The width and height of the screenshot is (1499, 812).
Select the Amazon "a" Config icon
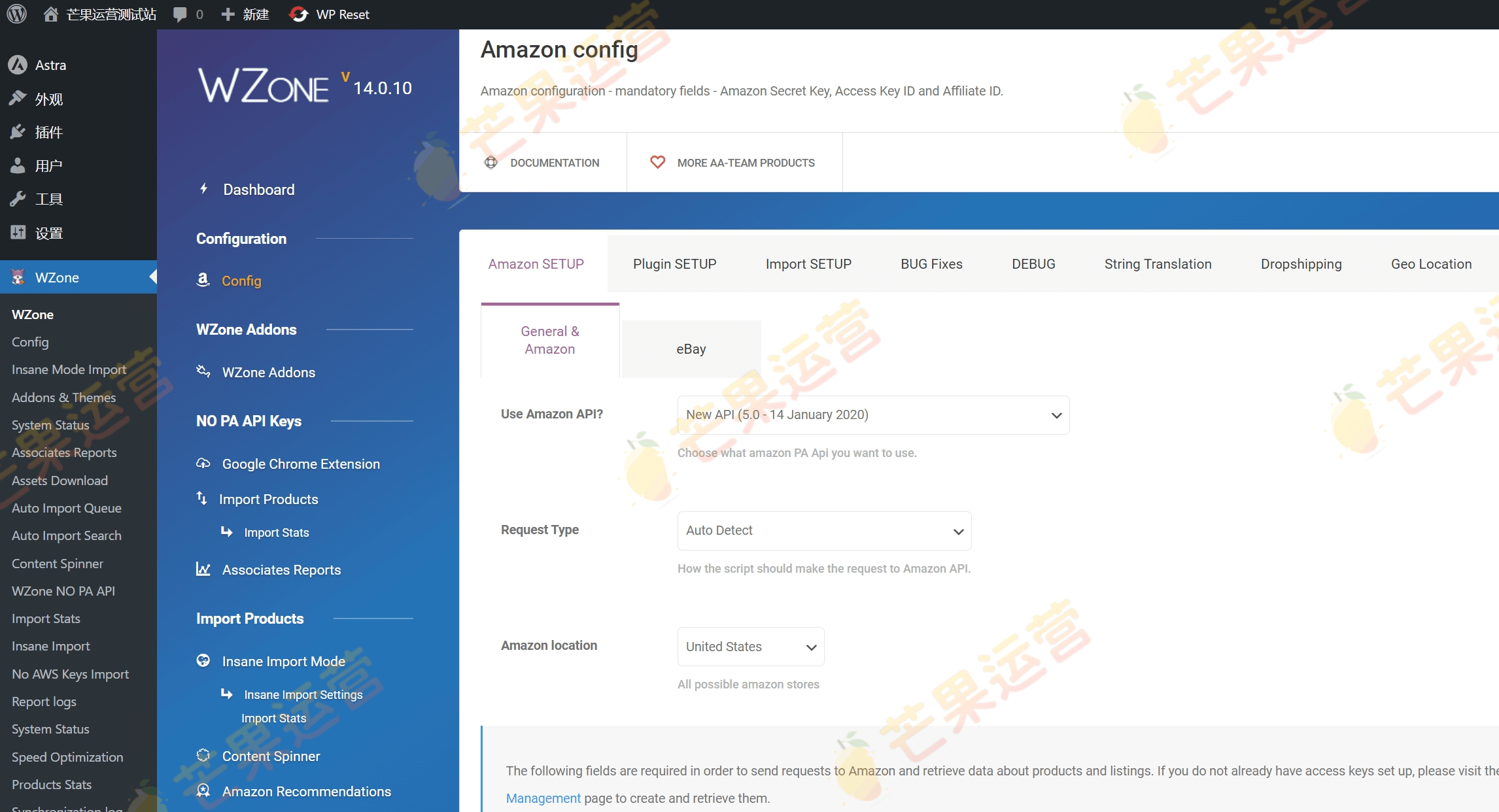coord(203,280)
